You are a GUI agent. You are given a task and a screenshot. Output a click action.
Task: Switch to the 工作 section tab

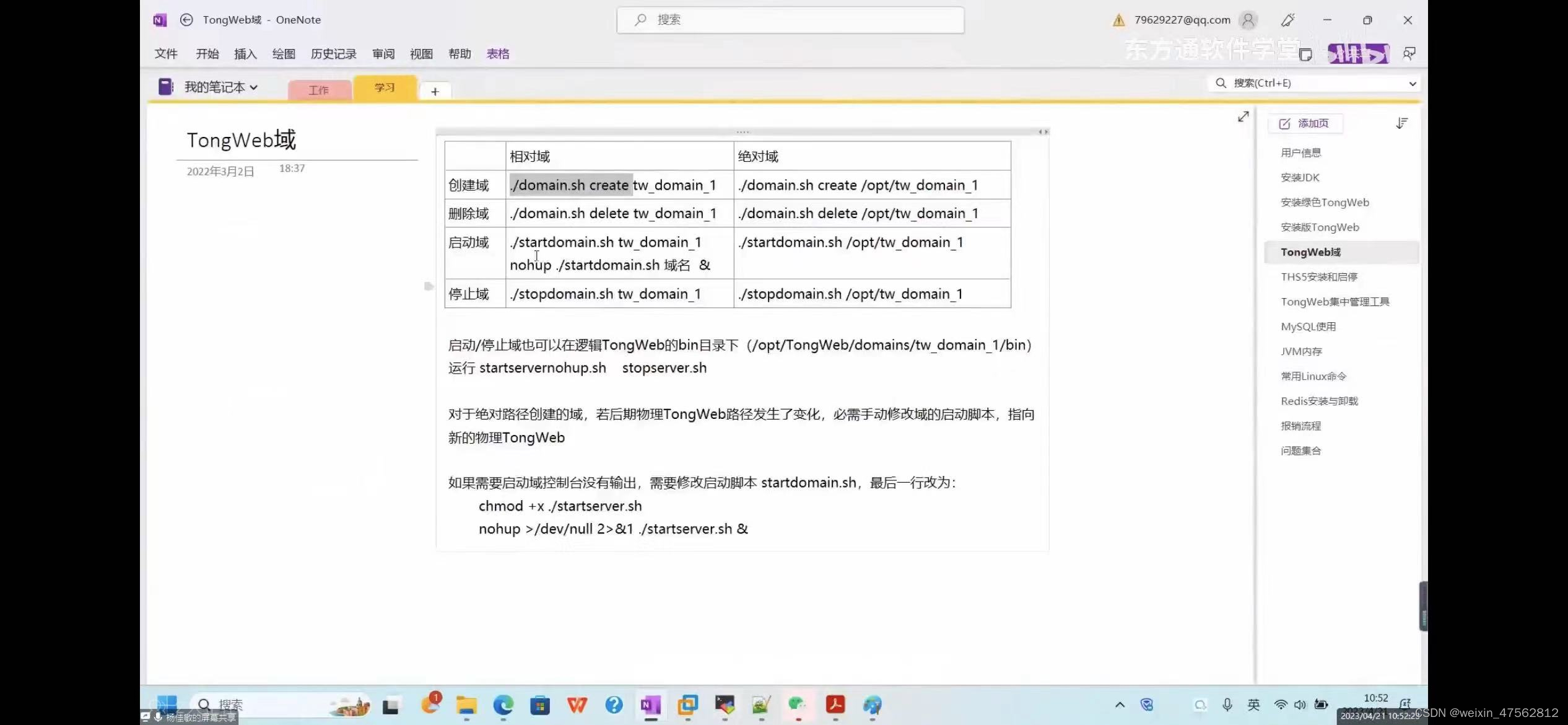click(x=319, y=90)
